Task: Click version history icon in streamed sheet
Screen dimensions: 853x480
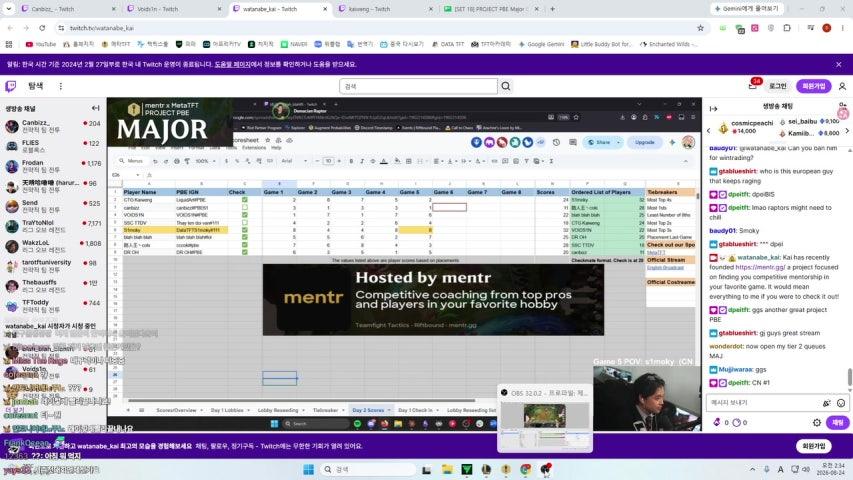Action: [556, 142]
